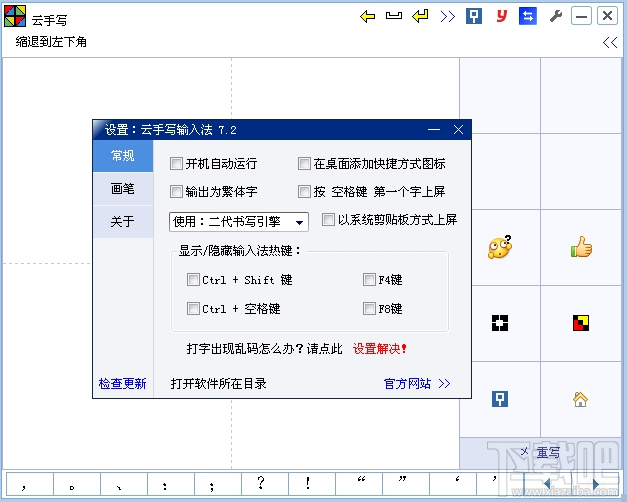This screenshot has width=627, height=502.
Task: Click 打开软件所在目录
Action: tap(218, 384)
